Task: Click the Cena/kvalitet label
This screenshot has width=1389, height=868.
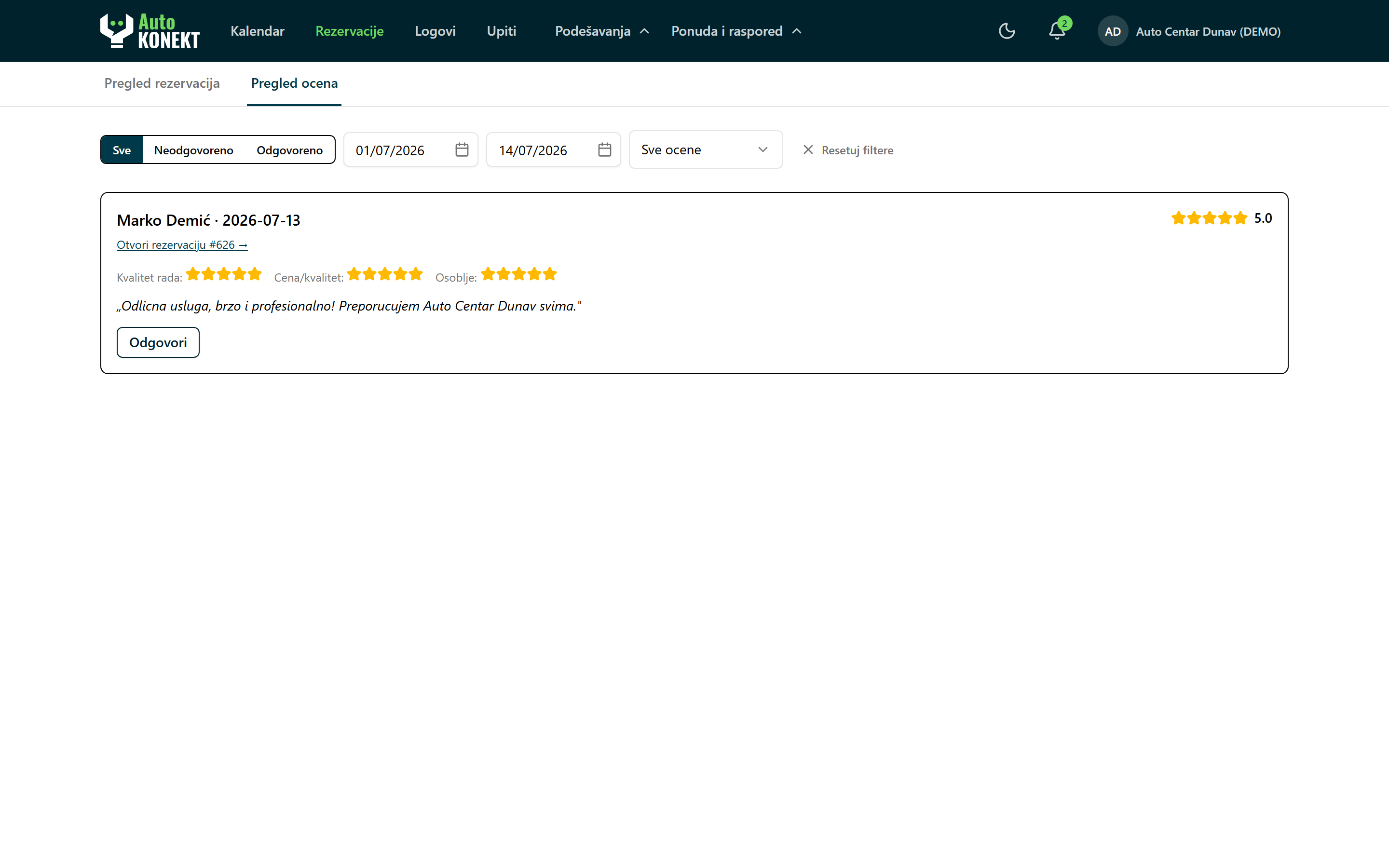Action: point(309,278)
